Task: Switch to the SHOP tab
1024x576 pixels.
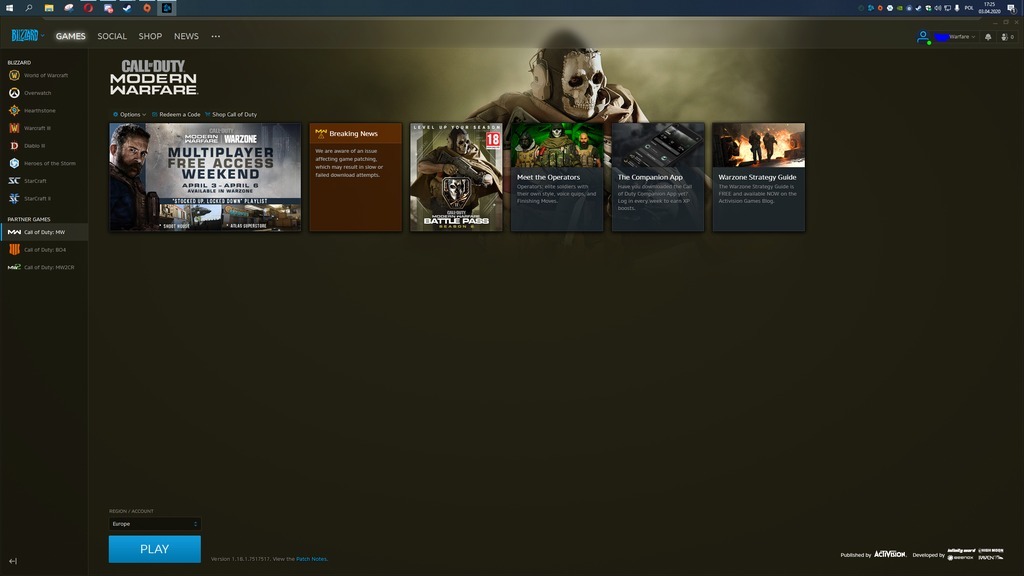Action: tap(150, 37)
